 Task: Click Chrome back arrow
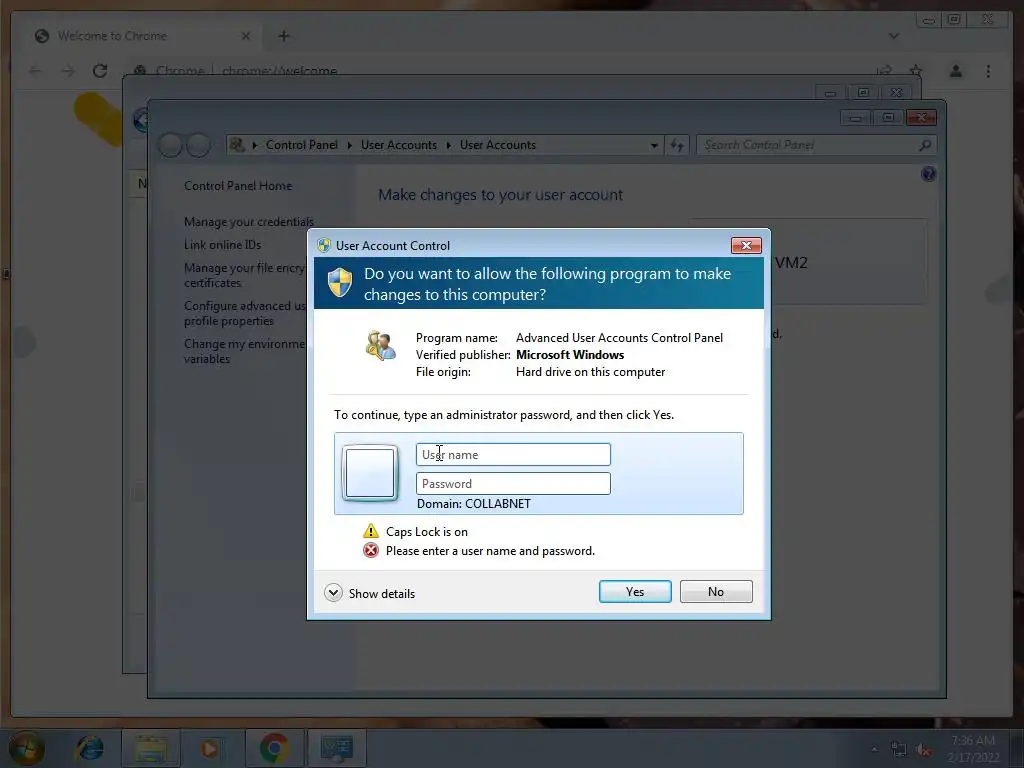click(x=36, y=71)
